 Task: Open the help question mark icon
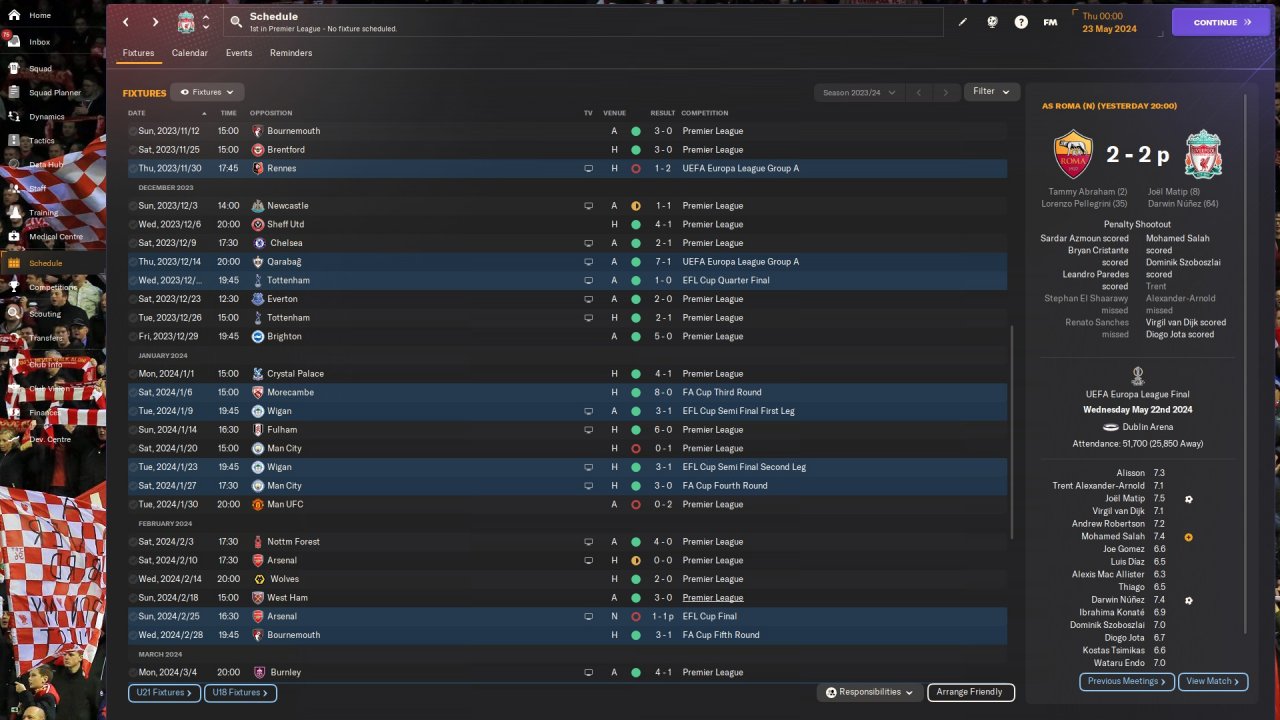point(1021,22)
